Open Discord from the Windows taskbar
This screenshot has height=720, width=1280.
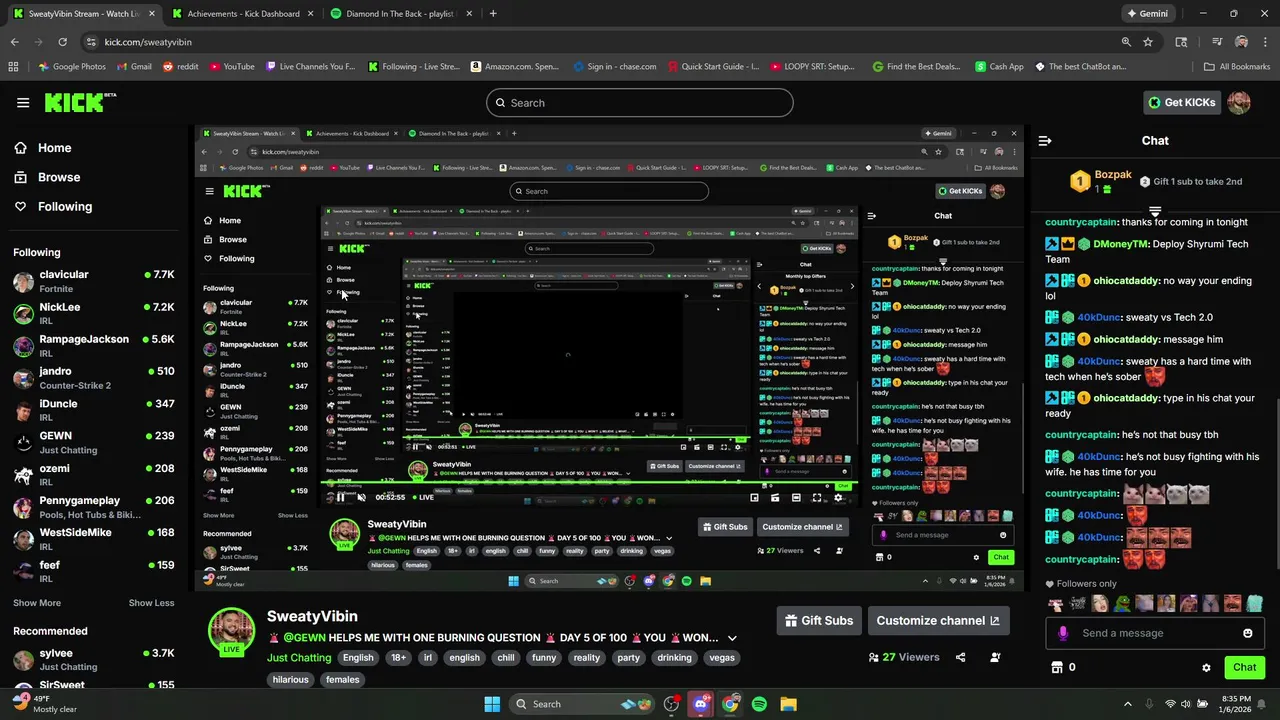(701, 704)
